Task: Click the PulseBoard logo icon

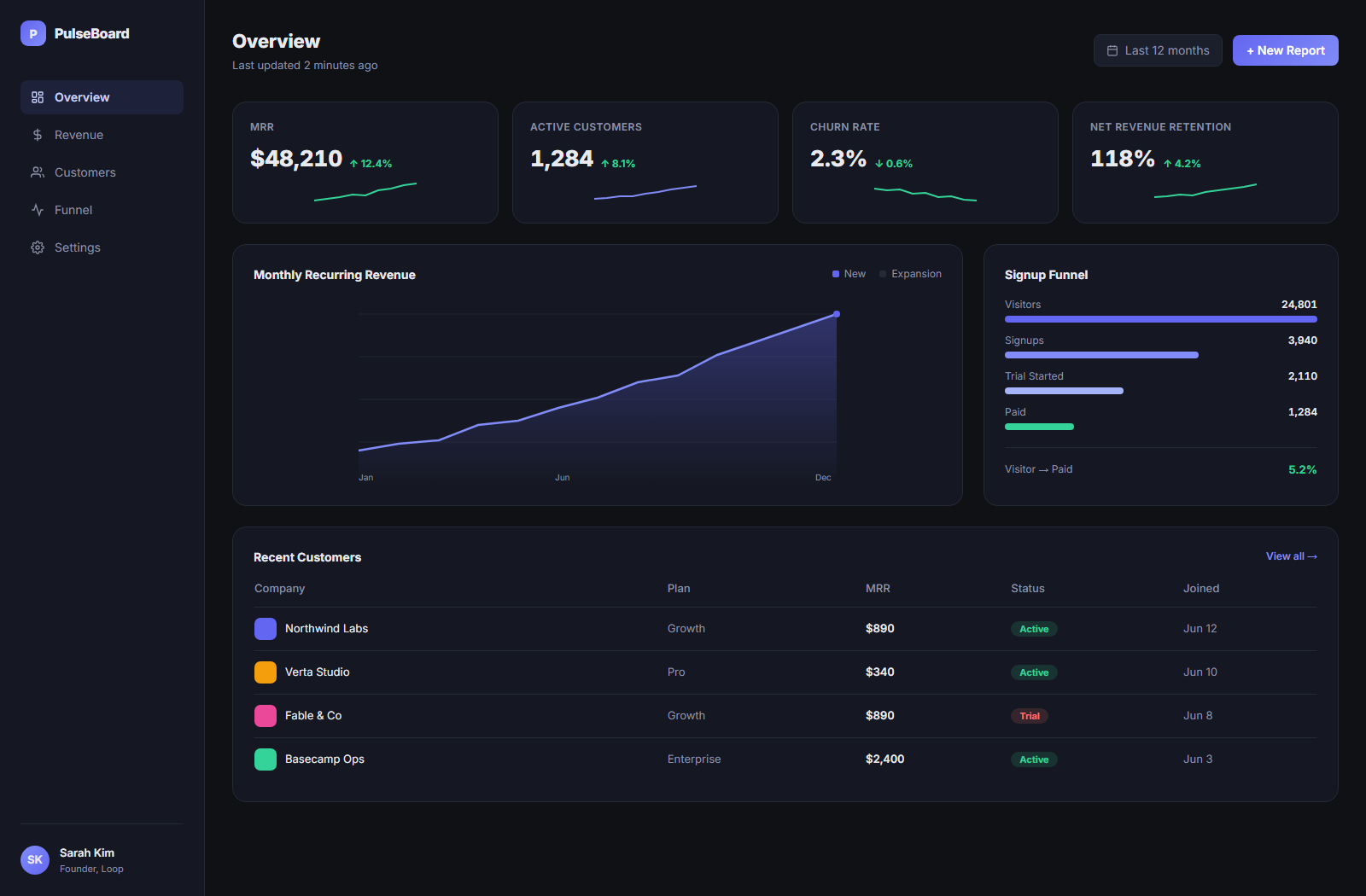Action: pos(33,33)
